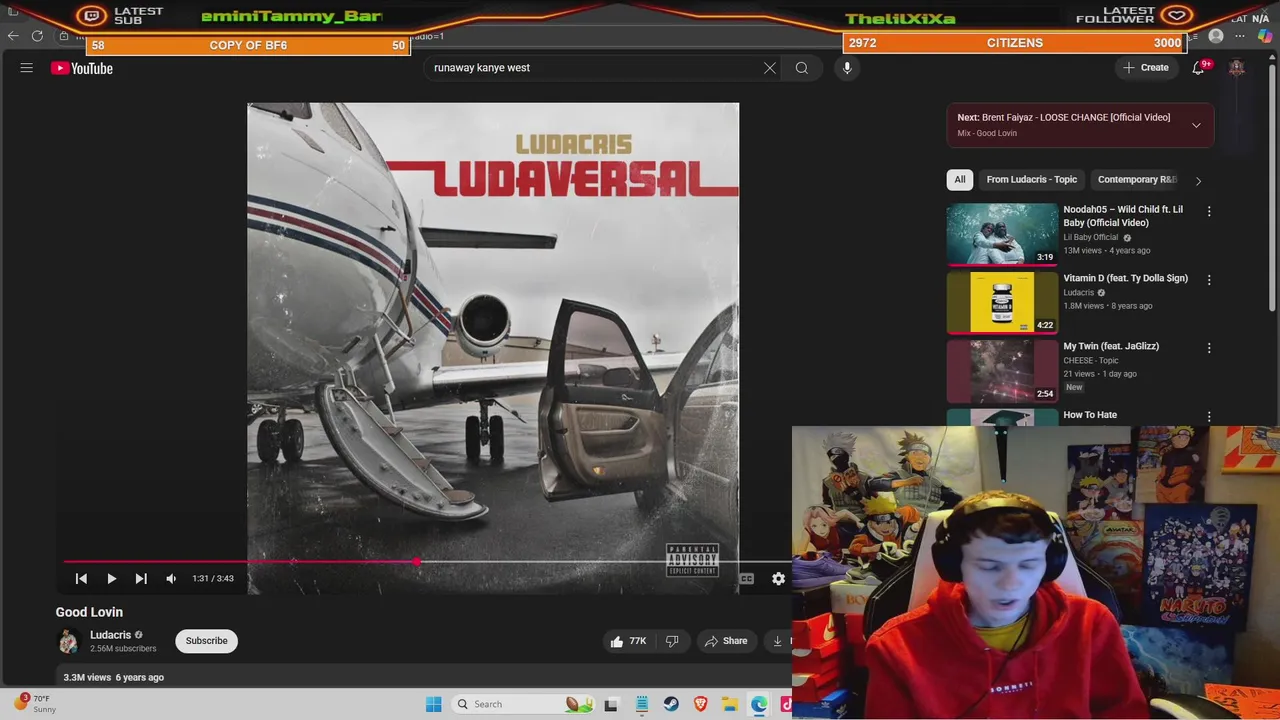Open the YouTube hamburger guide menu
The width and height of the screenshot is (1280, 720).
click(27, 68)
